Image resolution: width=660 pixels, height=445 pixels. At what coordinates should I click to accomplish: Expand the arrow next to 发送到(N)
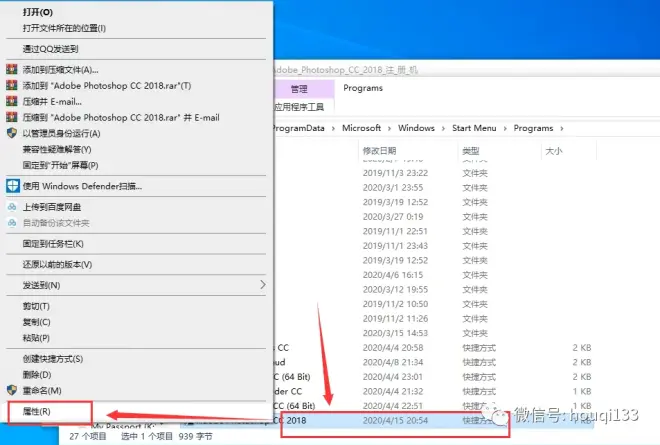pos(263,285)
